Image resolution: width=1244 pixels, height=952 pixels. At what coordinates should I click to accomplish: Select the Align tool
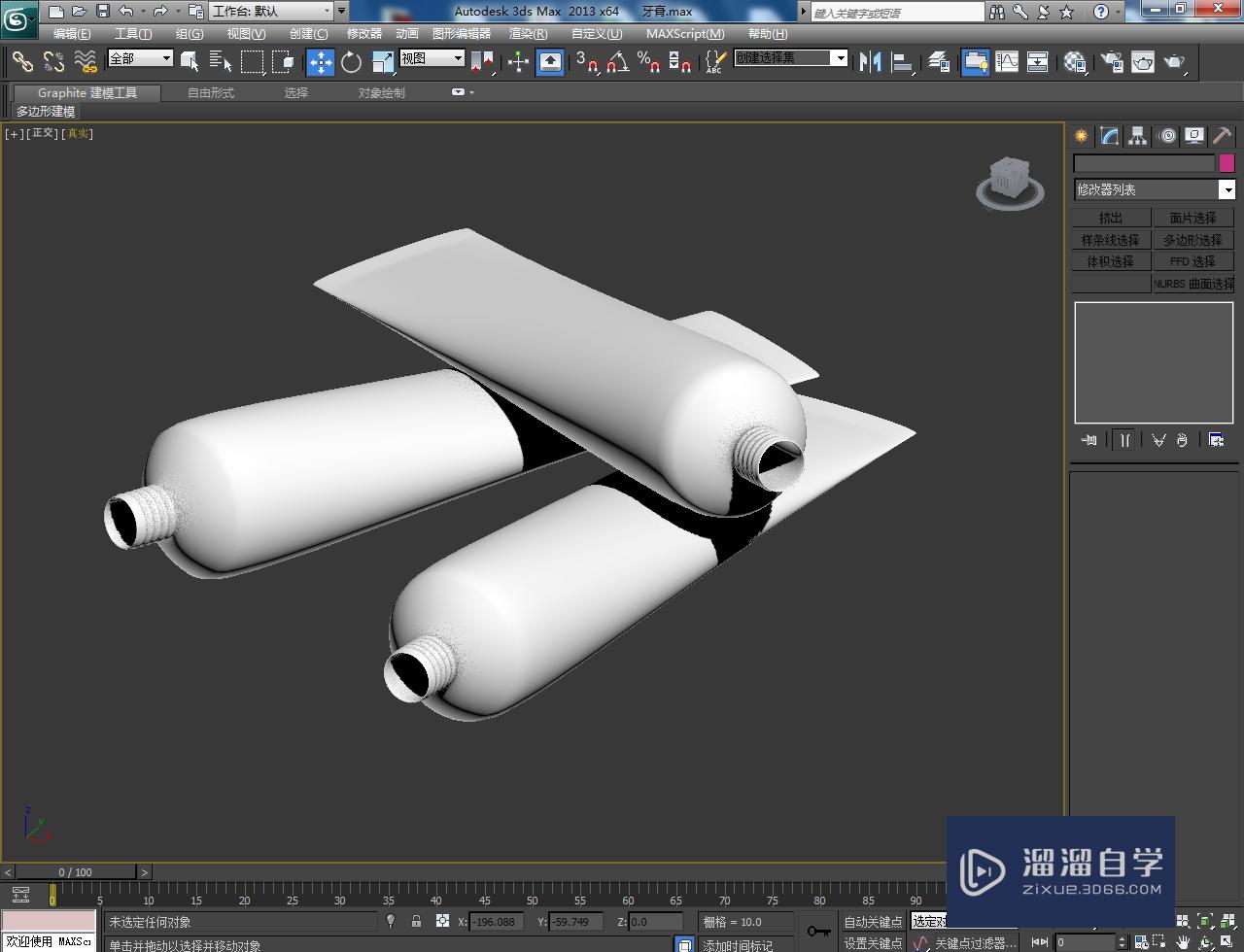coord(903,62)
